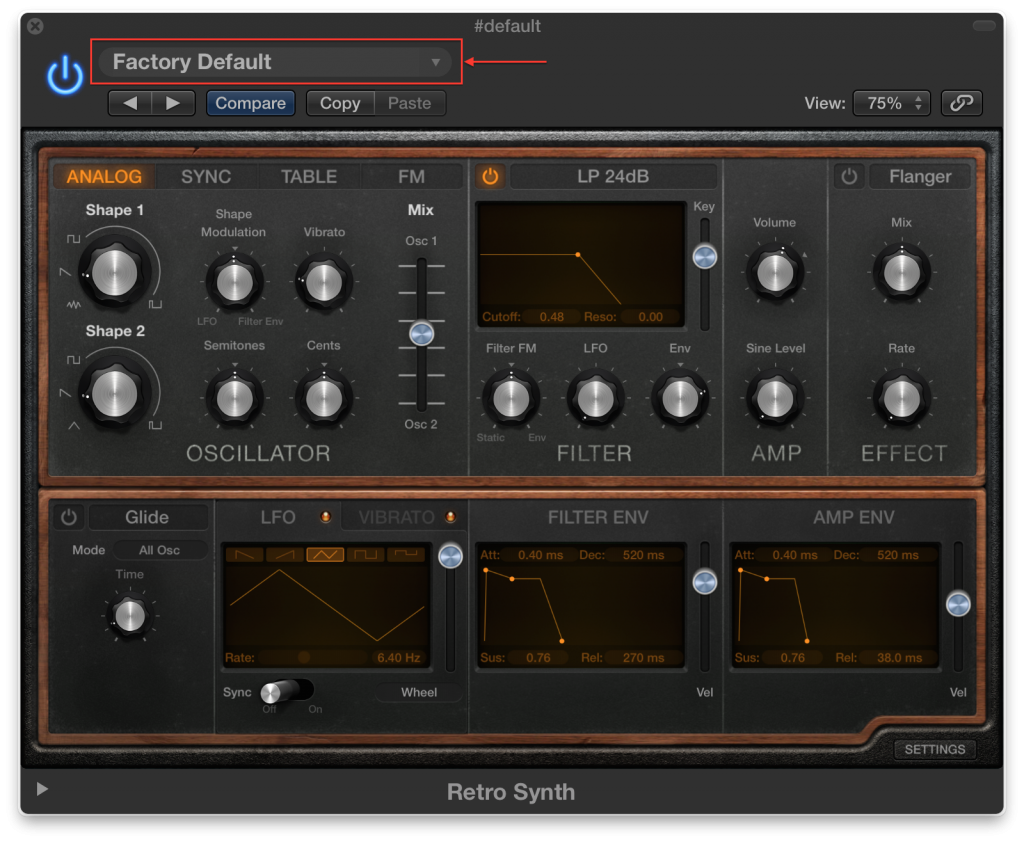
Task: Select the triangle LFO waveform
Action: pos(325,555)
